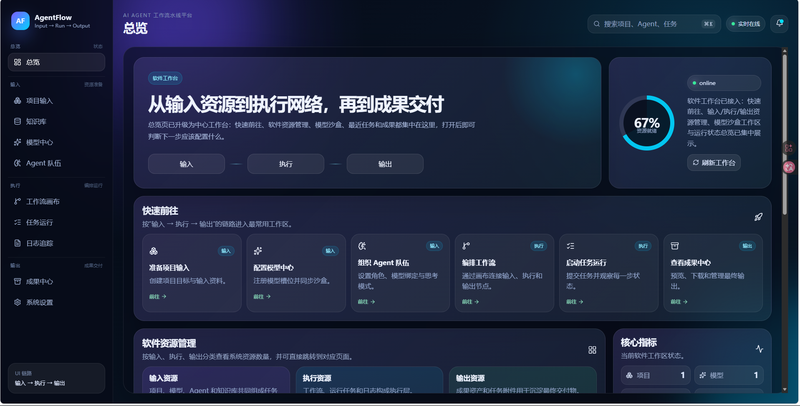
Task: Click the rocket icon in 快速前往 section
Action: point(759,217)
